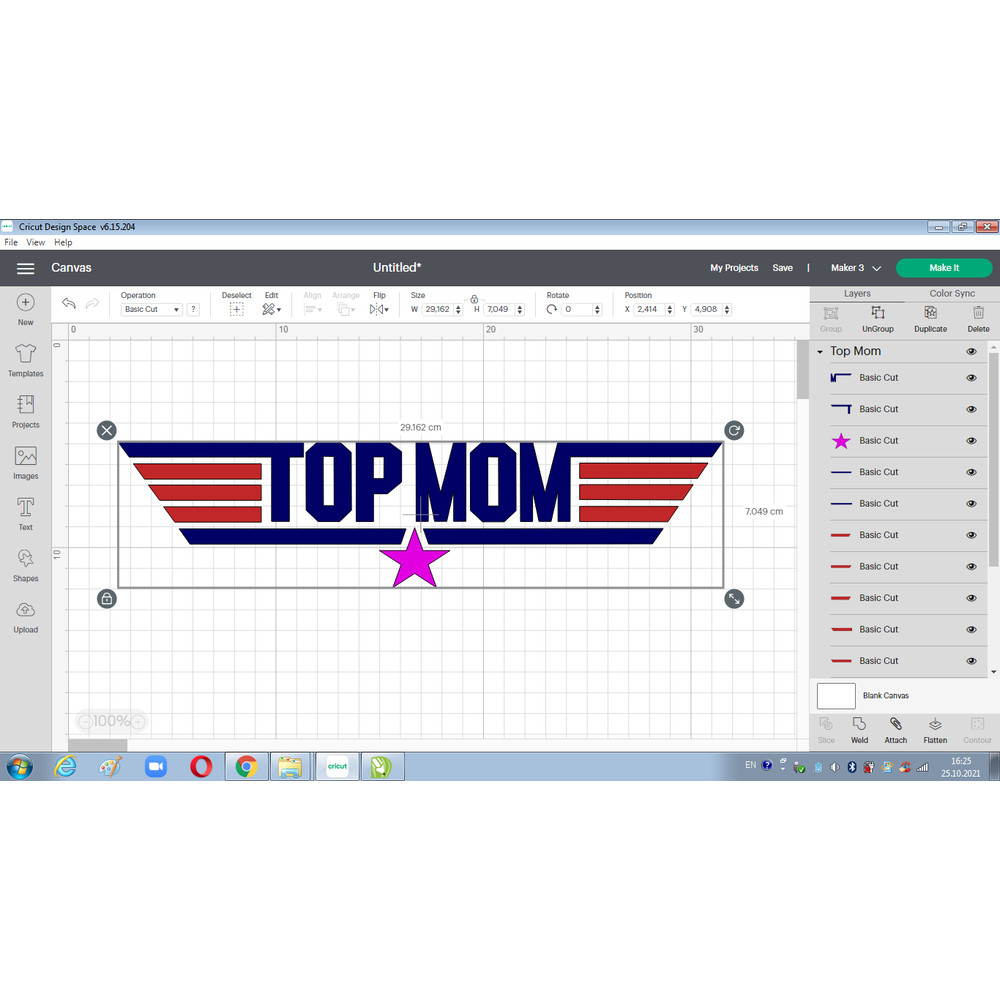Click the Make It button
1000x1000 pixels.
click(943, 268)
